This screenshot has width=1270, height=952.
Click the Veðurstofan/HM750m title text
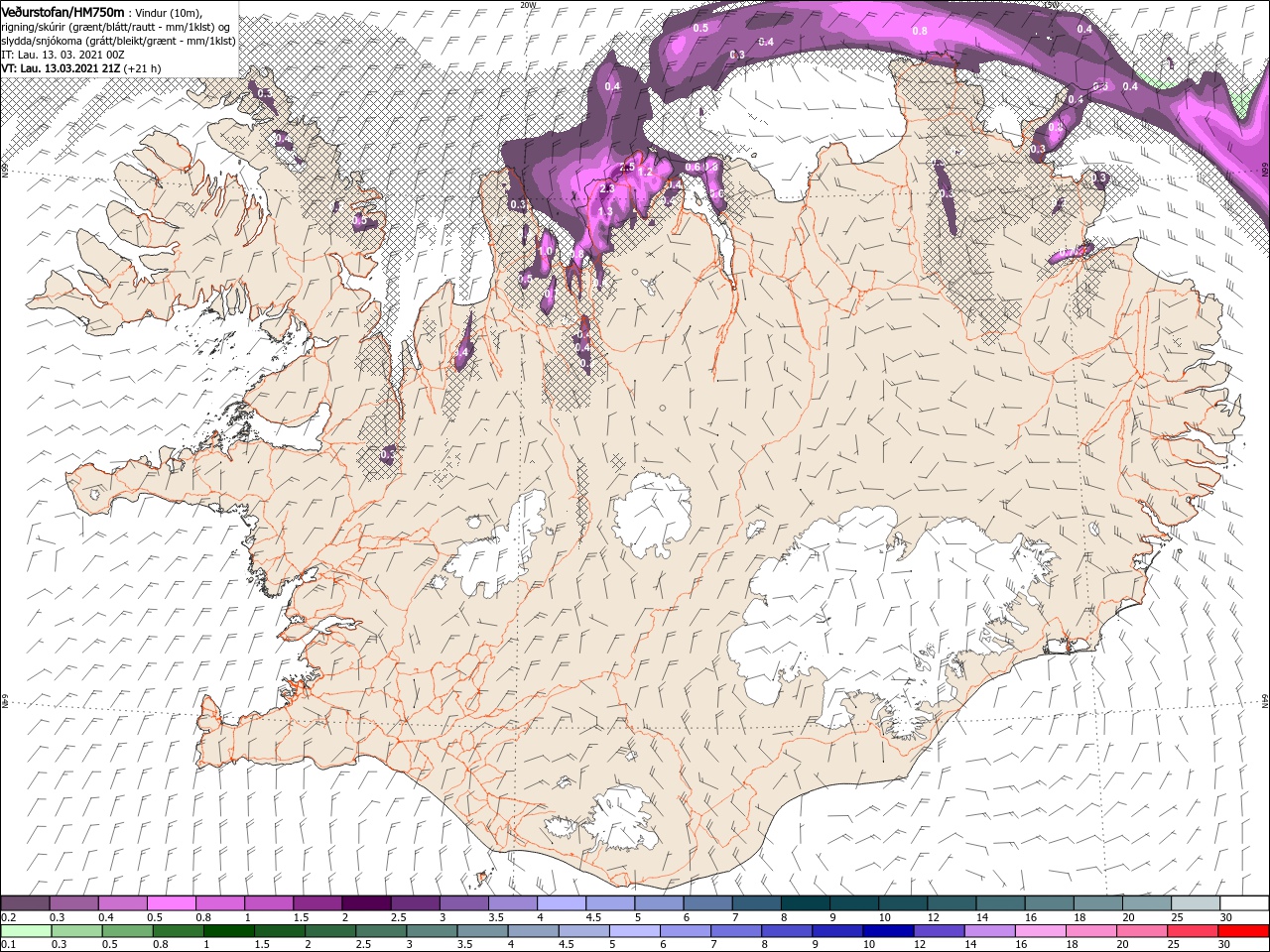63,11
